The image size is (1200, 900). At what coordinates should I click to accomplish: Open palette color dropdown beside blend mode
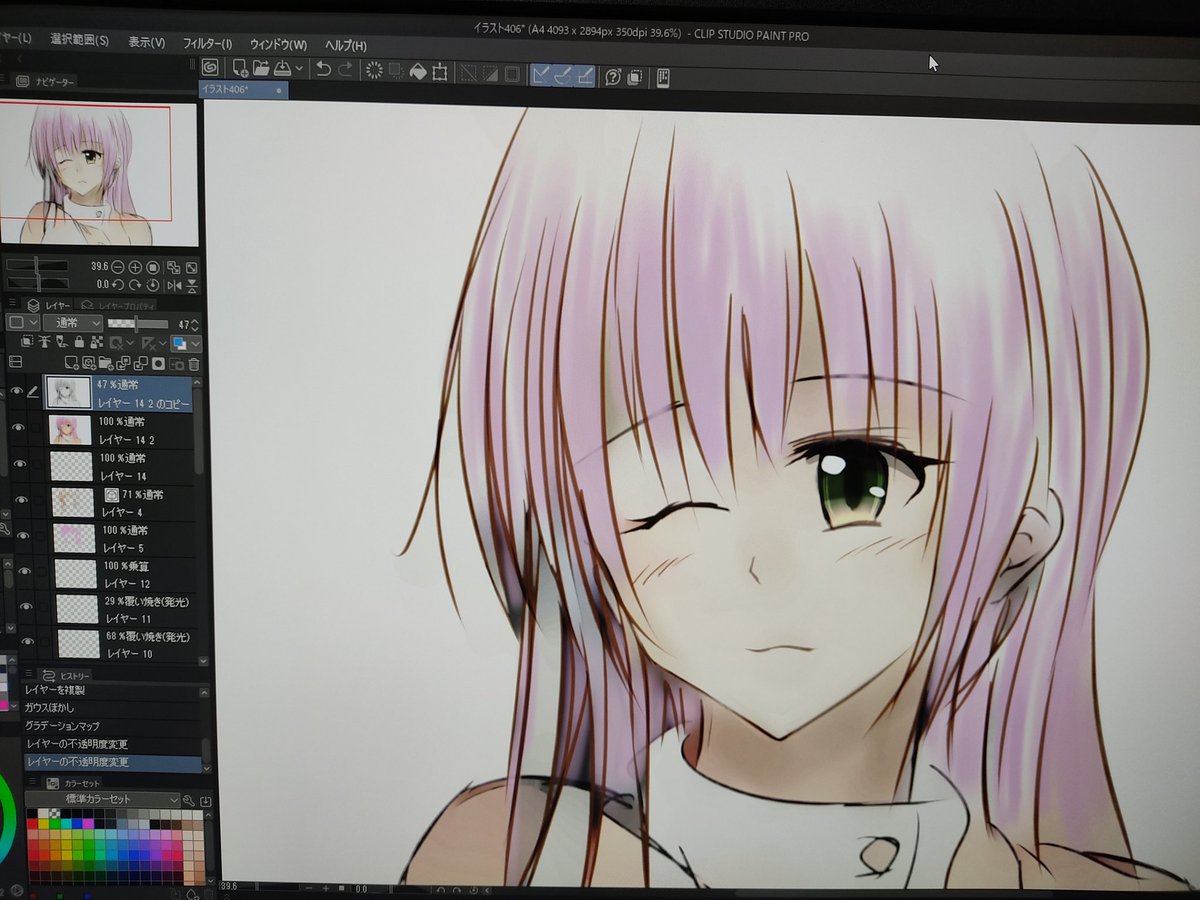point(23,323)
